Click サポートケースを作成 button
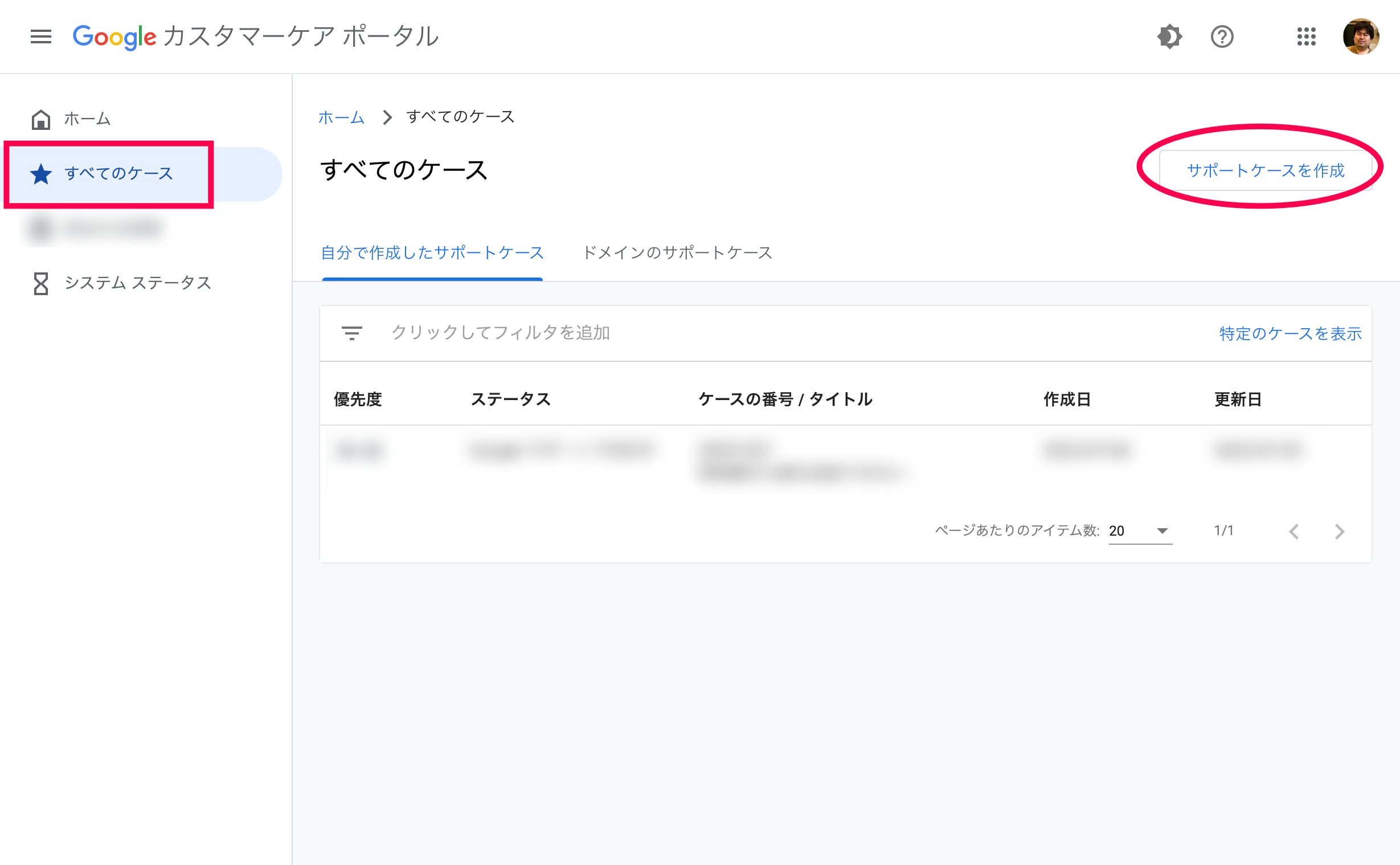The image size is (1400, 865). (x=1265, y=170)
